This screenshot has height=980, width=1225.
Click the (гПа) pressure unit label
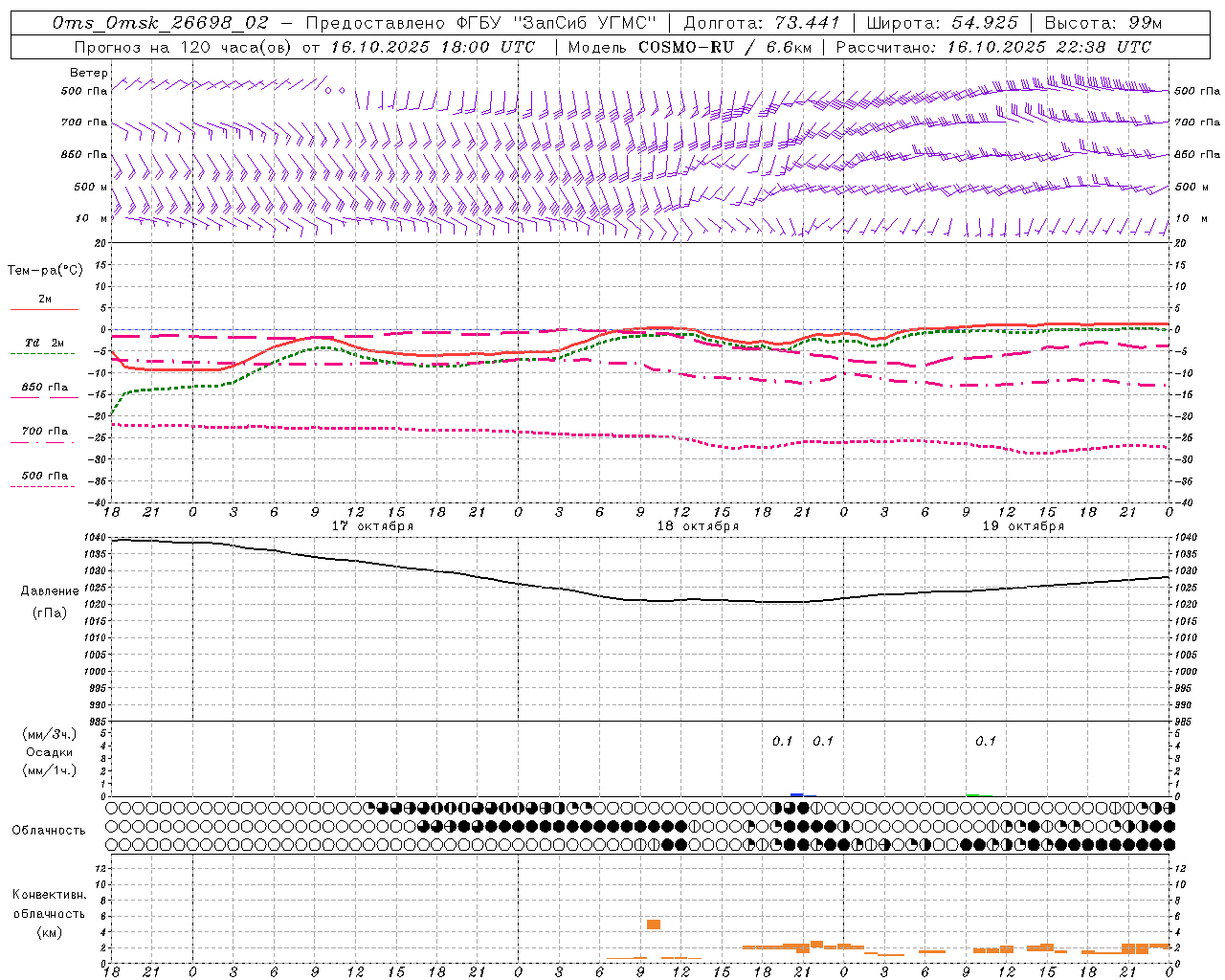[50, 612]
